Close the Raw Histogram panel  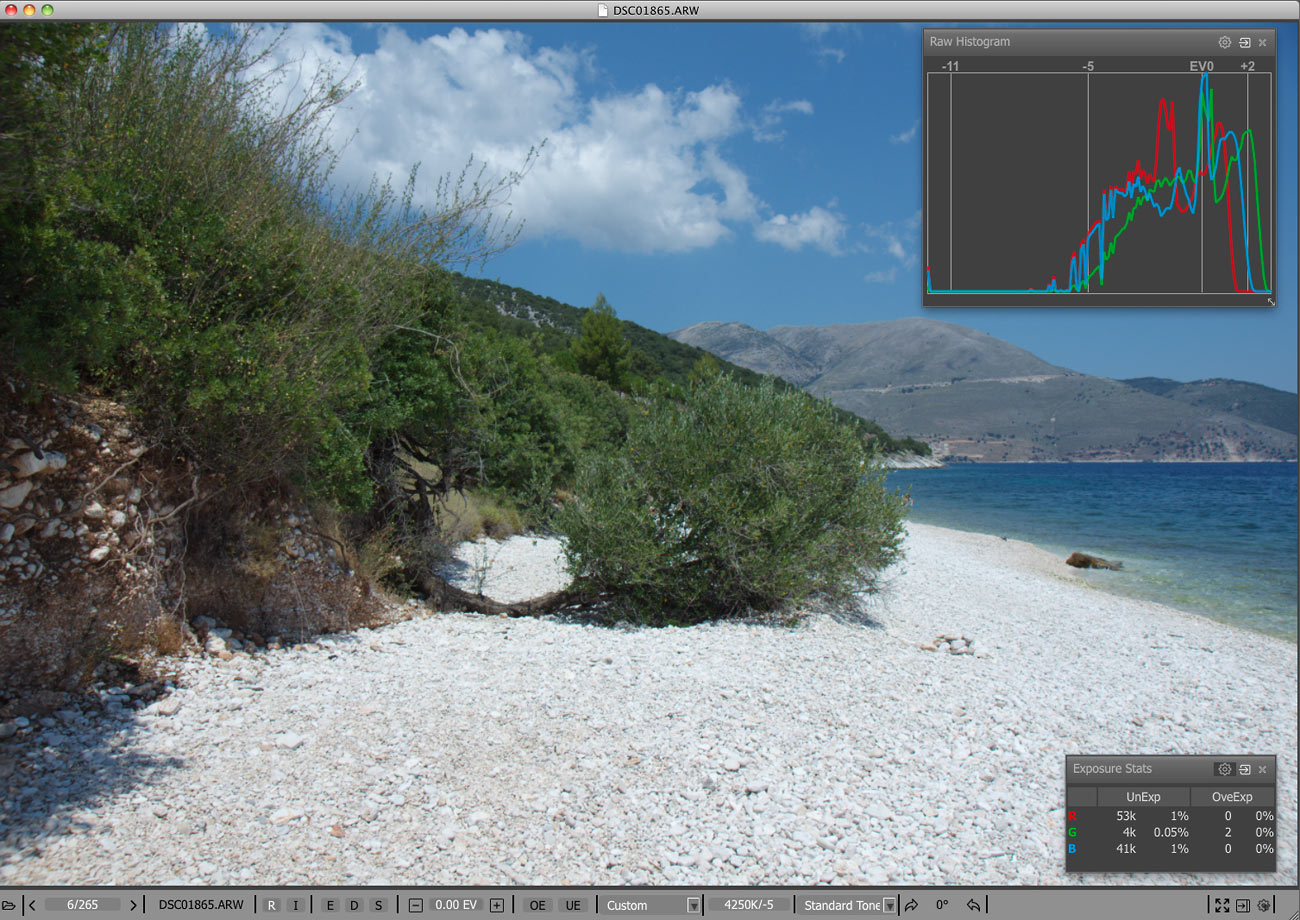coord(1262,42)
